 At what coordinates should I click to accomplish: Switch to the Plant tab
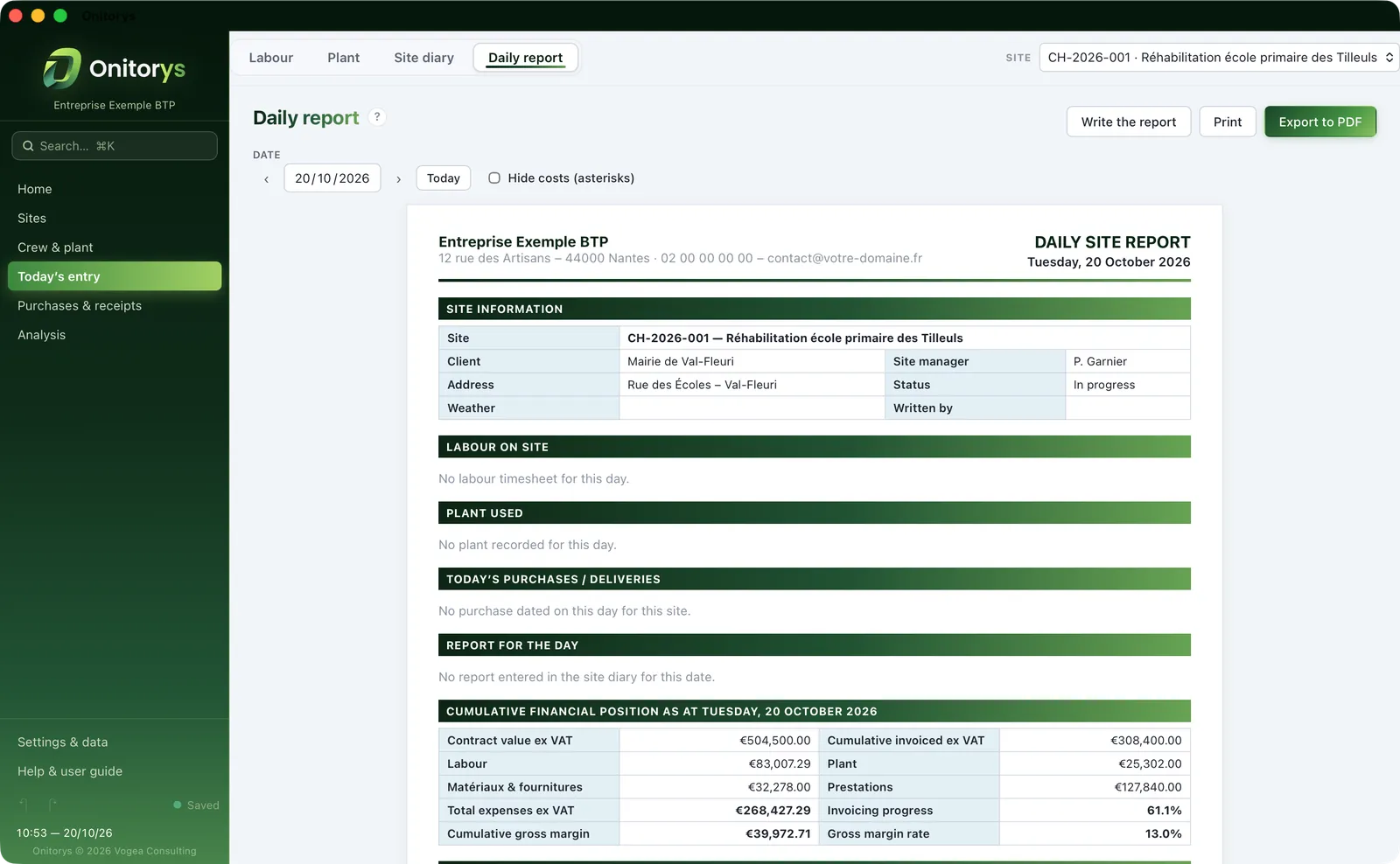[344, 58]
